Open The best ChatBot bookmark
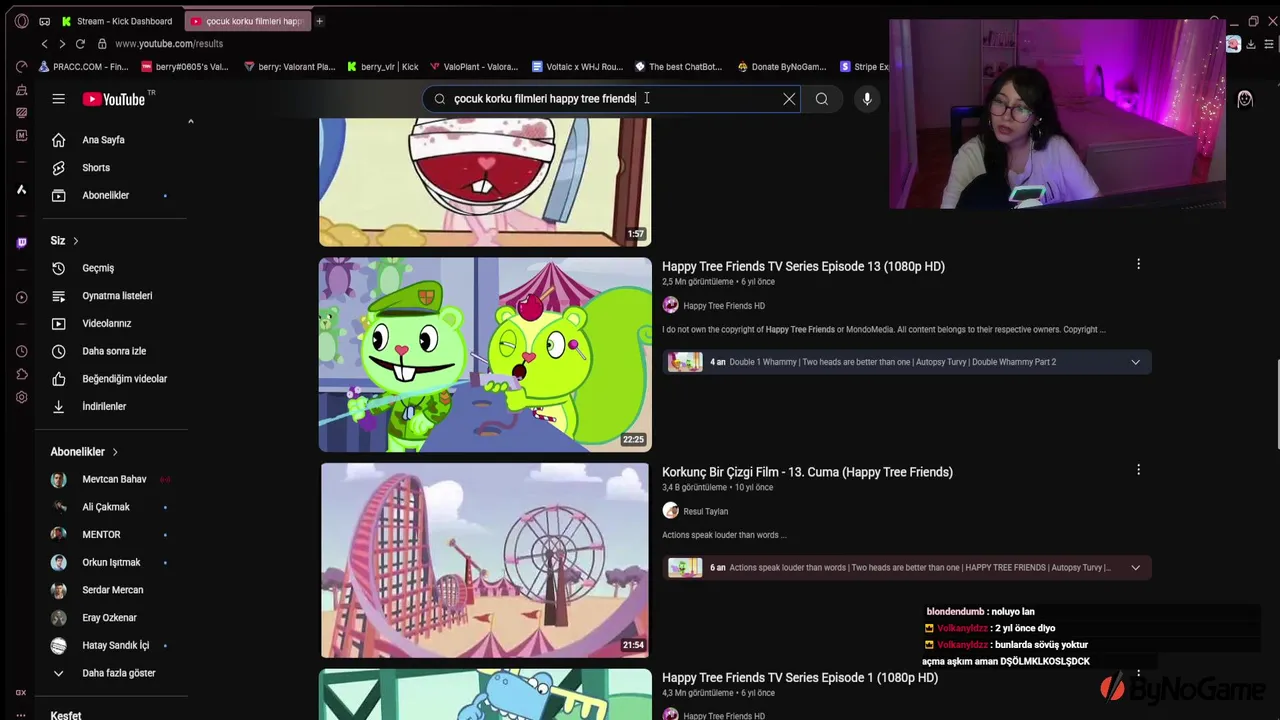The height and width of the screenshot is (720, 1280). [678, 67]
